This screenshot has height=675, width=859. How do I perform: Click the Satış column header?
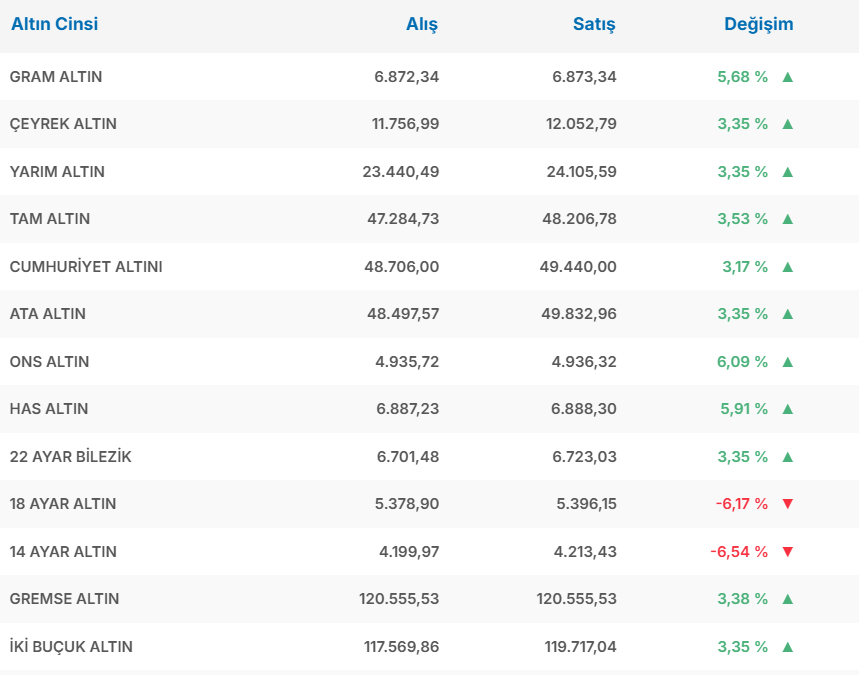coord(593,24)
